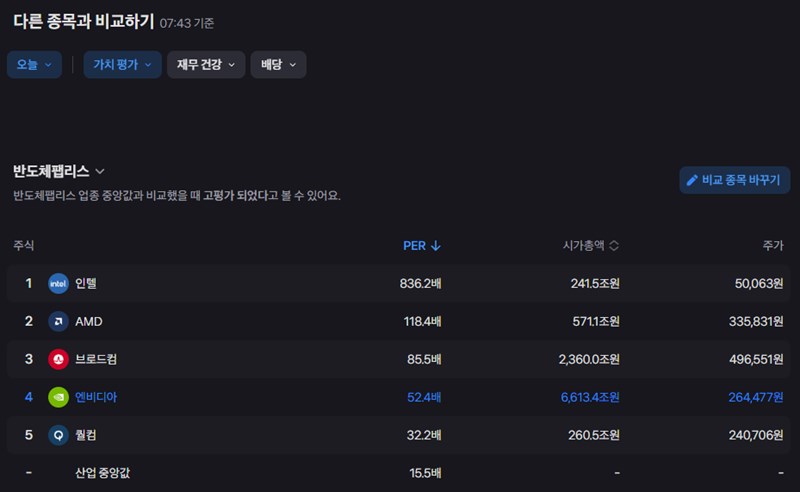
Task: Click the pencil icon on 비교 종목 바꾸기
Action: pyautogui.click(x=692, y=180)
